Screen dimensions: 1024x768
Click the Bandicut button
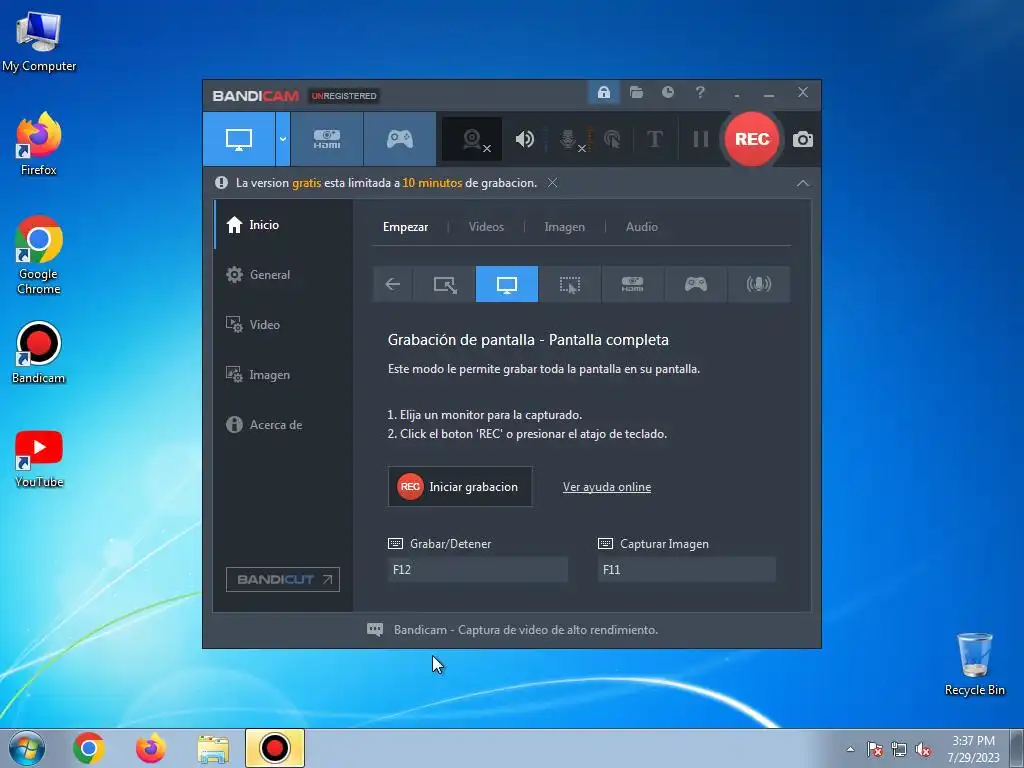coord(283,579)
